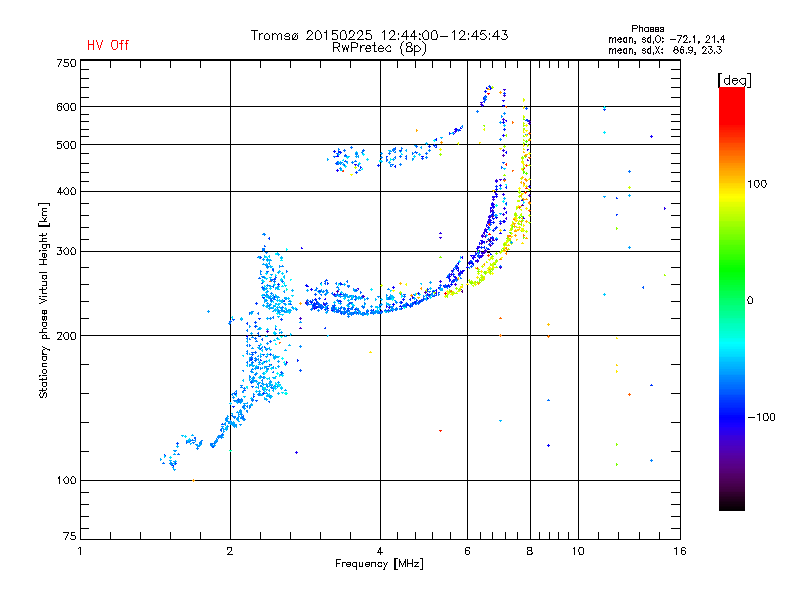Click 'mean, sd,X: 86.9, 23.3' text
The height and width of the screenshot is (600, 800).
click(665, 50)
